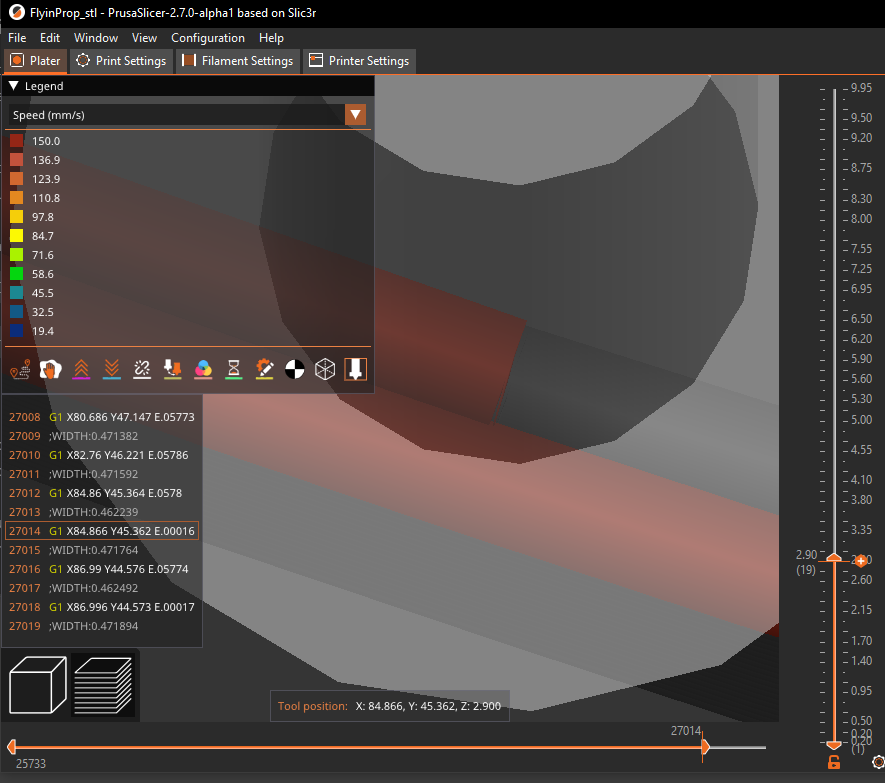This screenshot has height=783, width=885.
Task: Add a color change at current layer
Action: click(x=860, y=560)
